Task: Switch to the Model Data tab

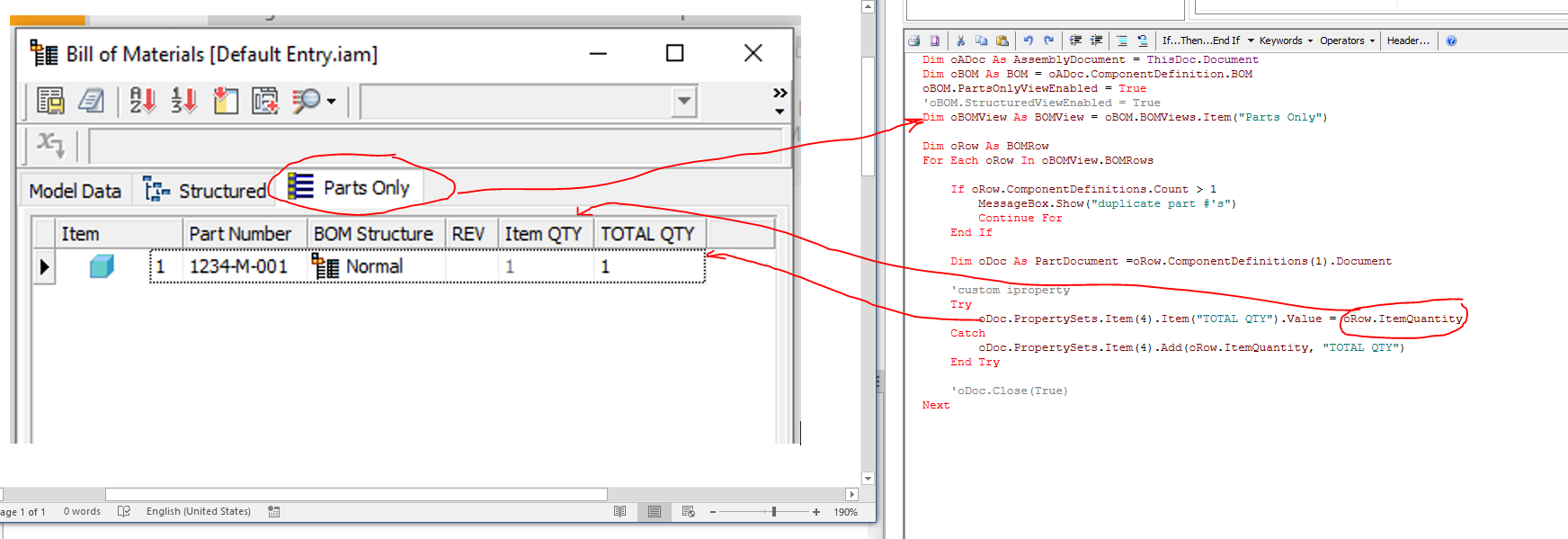Action: pos(76,191)
